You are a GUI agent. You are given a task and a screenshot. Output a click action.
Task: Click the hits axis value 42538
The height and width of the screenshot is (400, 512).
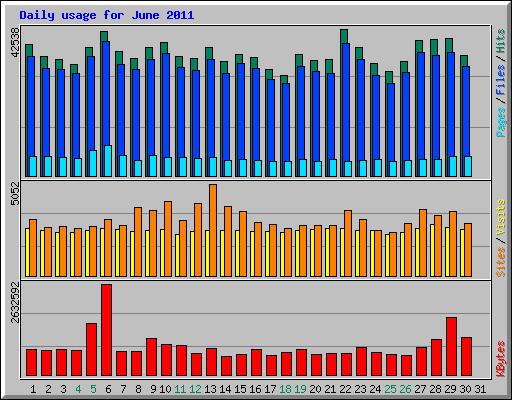point(15,42)
